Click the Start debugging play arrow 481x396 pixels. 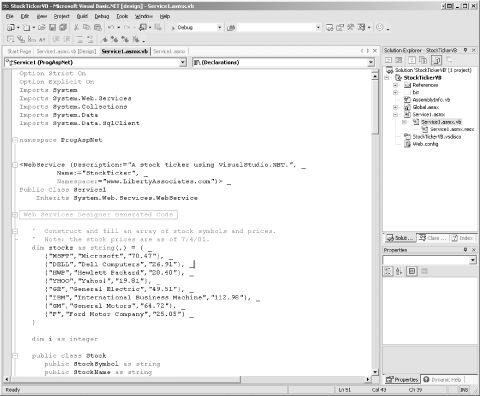(x=173, y=28)
